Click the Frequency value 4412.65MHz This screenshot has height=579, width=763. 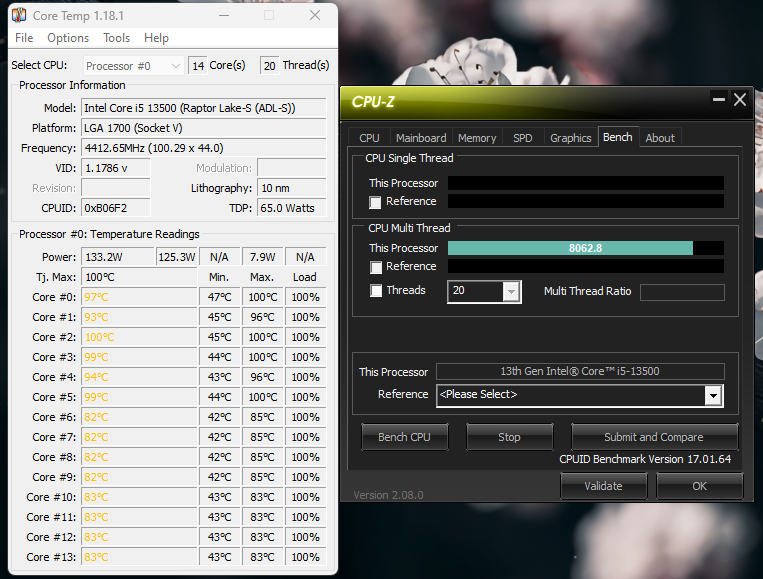tap(203, 148)
